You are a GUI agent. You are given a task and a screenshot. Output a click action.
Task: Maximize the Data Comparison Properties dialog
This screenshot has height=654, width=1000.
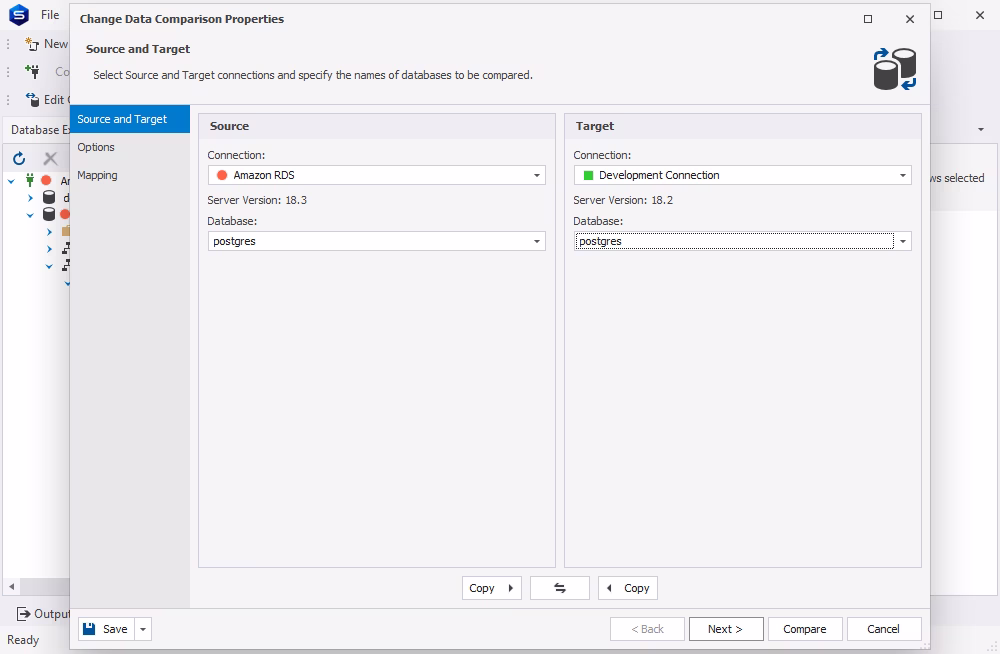tap(868, 19)
